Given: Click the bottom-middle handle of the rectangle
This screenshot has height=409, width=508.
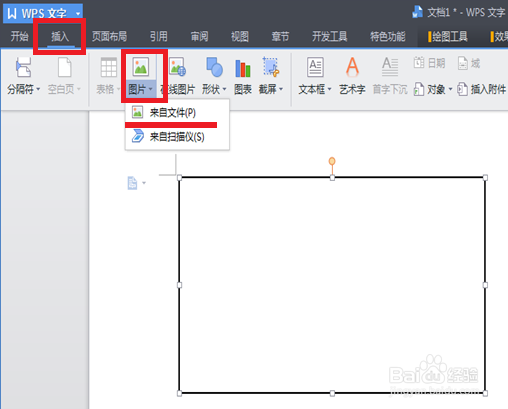Looking at the screenshot, I should coord(332,393).
